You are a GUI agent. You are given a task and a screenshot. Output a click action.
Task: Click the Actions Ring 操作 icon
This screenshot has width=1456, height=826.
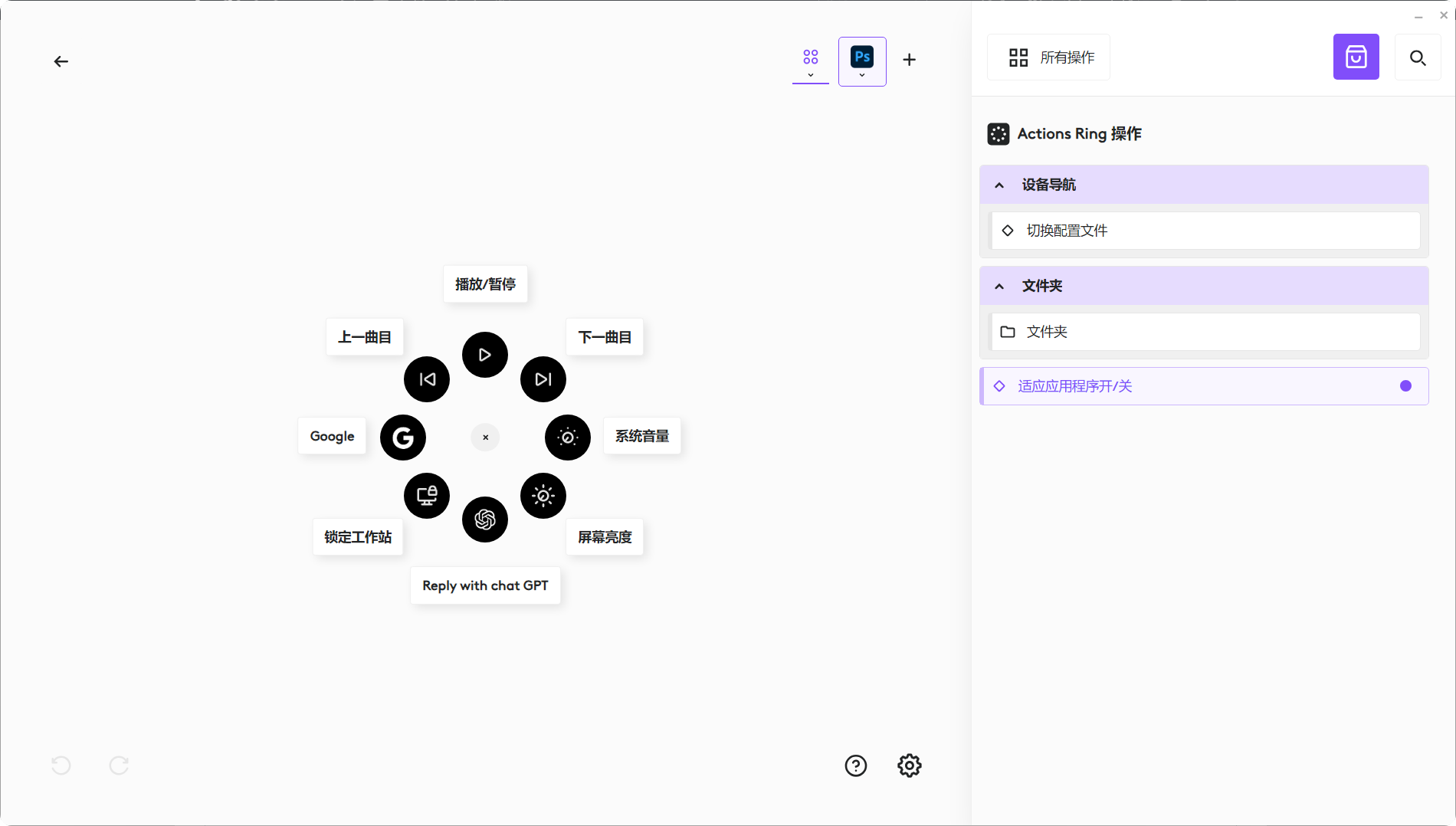point(999,134)
